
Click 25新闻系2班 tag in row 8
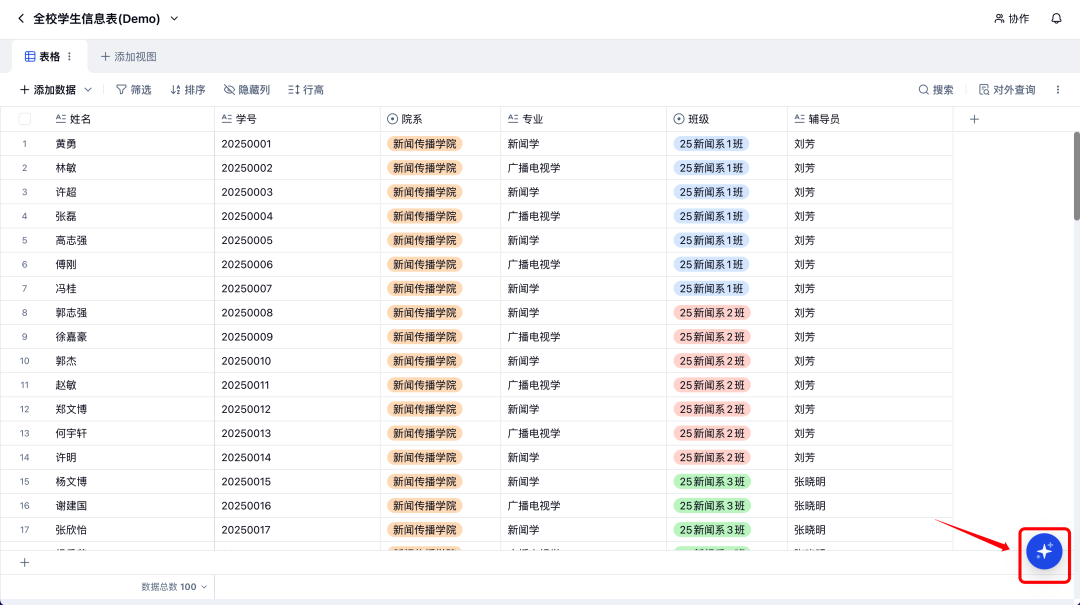[712, 313]
